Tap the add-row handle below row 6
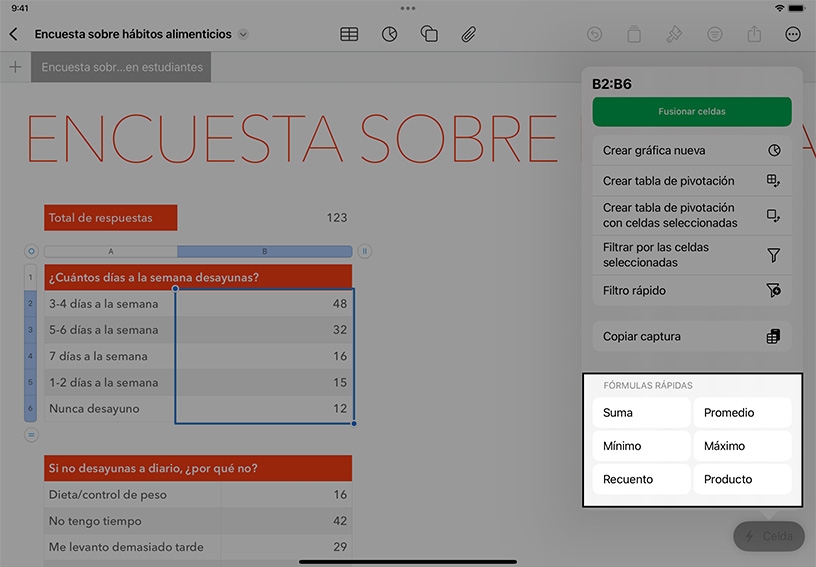Screen dimensions: 816x567 [31, 435]
